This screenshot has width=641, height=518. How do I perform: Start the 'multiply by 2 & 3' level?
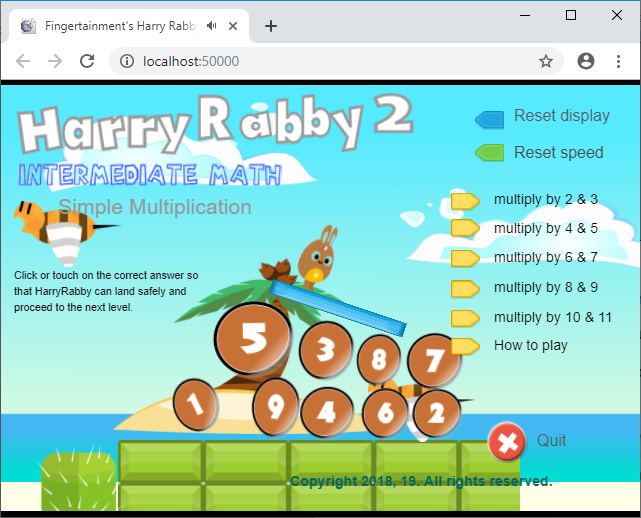[546, 200]
